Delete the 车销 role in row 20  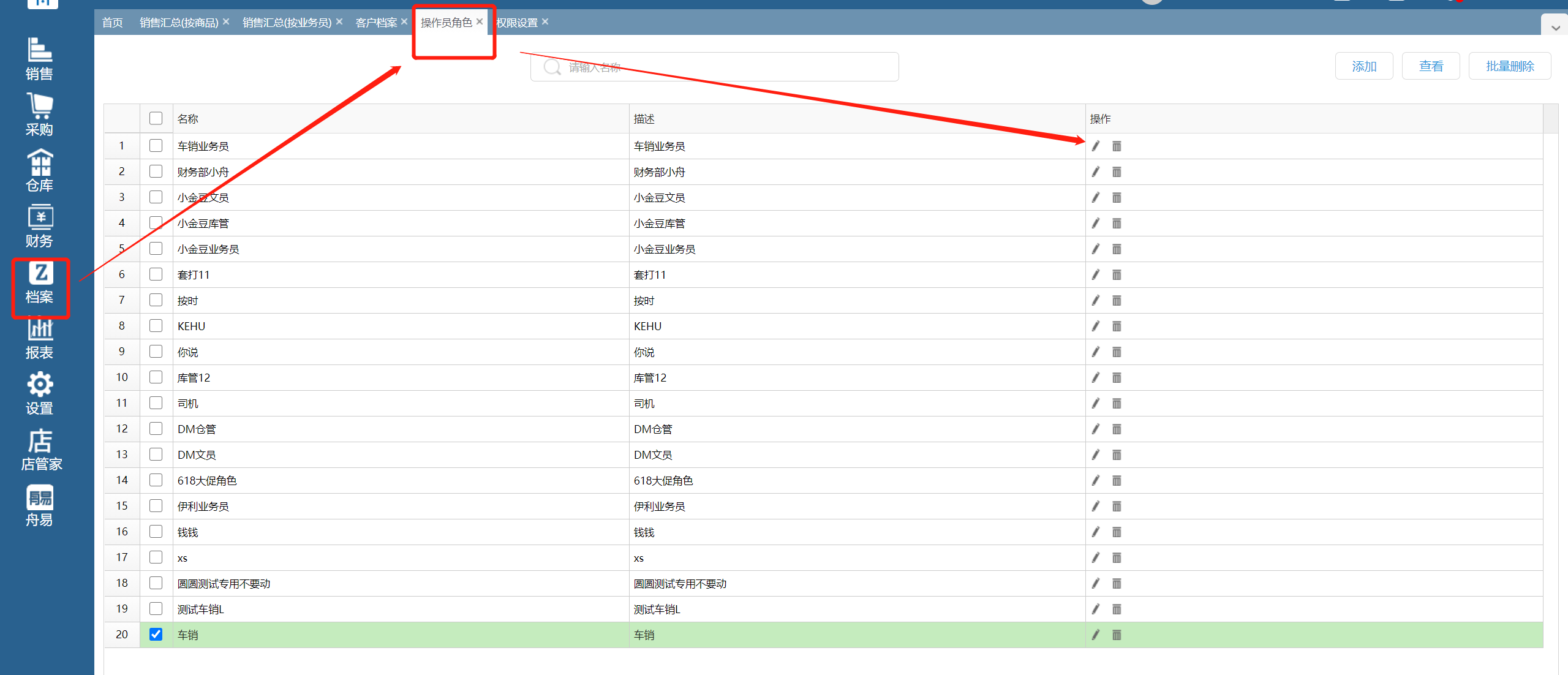[1117, 635]
